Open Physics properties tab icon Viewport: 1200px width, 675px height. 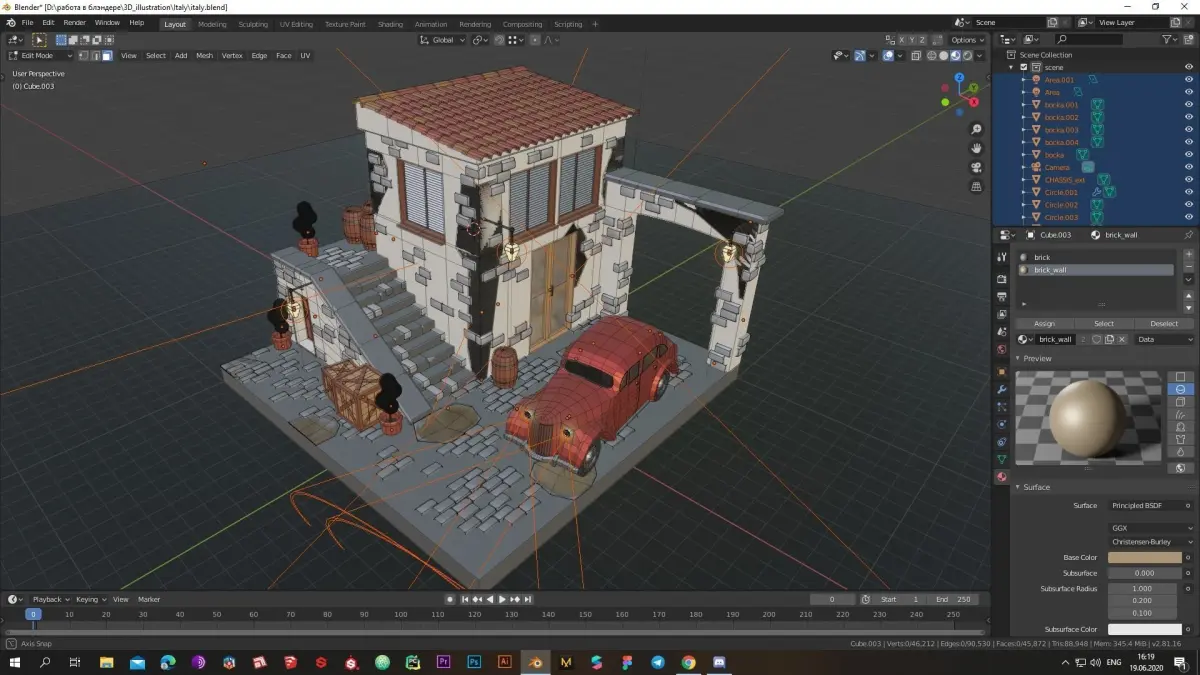click(x=1002, y=424)
